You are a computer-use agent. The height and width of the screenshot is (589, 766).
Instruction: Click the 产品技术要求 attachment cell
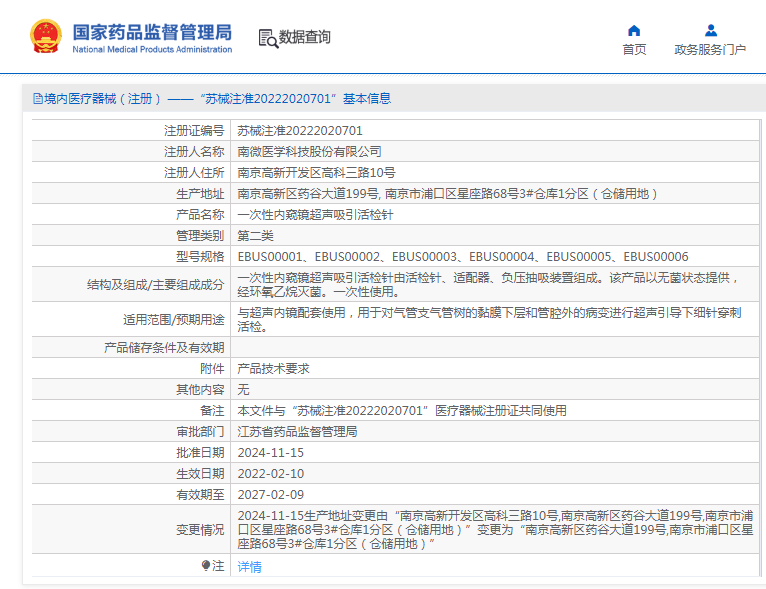tap(273, 369)
